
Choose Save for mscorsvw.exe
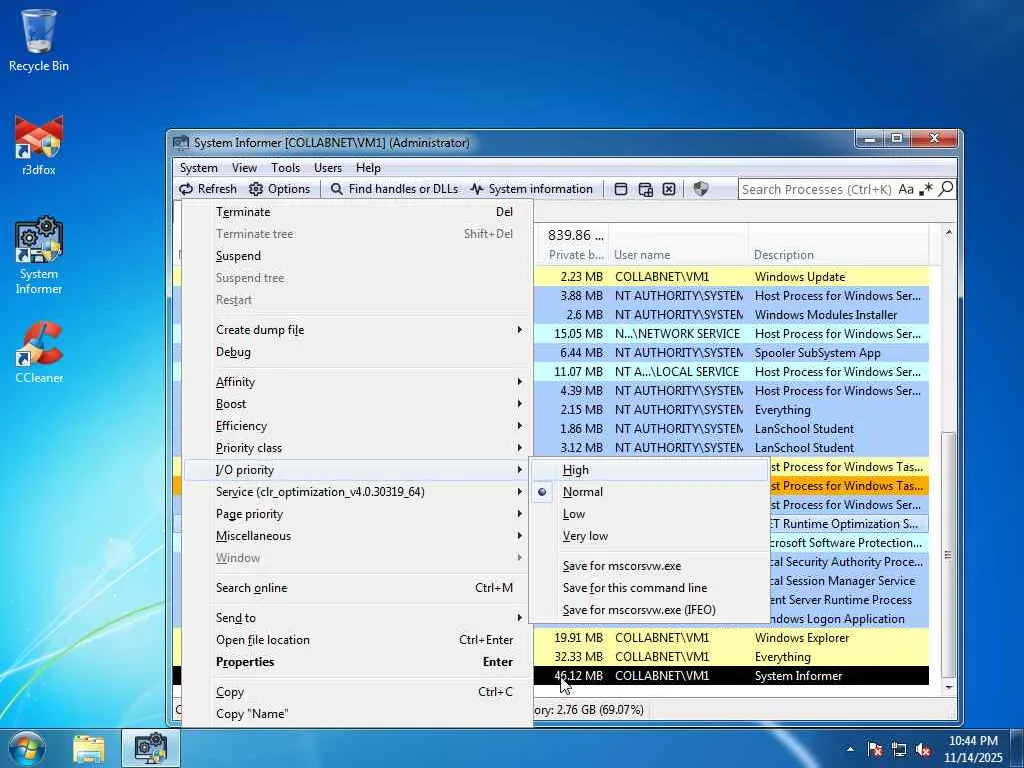tap(650, 566)
